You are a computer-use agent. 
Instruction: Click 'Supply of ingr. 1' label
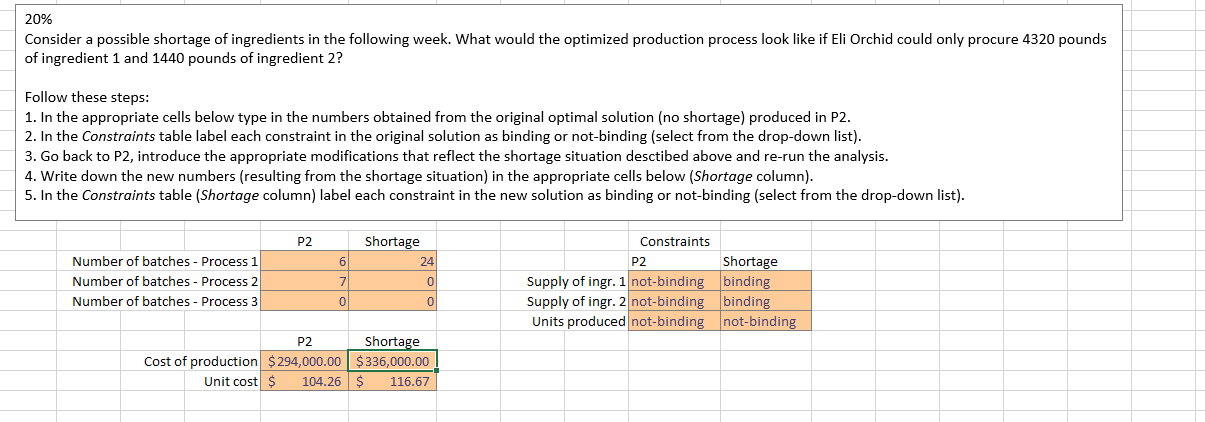point(577,282)
